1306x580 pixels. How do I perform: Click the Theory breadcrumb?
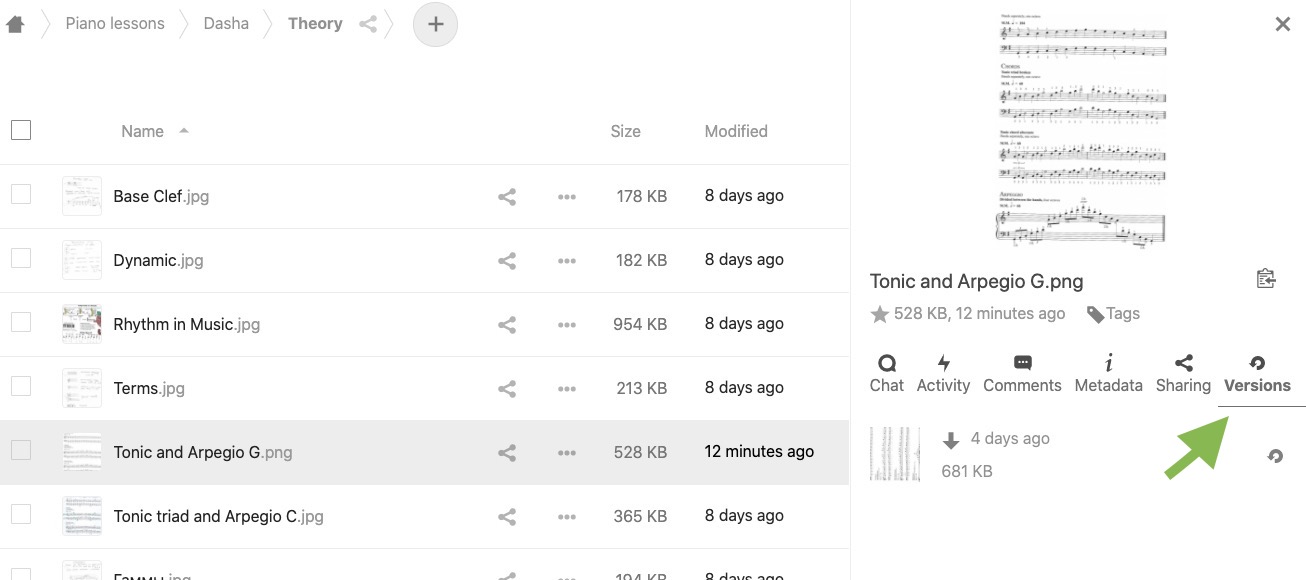[315, 24]
